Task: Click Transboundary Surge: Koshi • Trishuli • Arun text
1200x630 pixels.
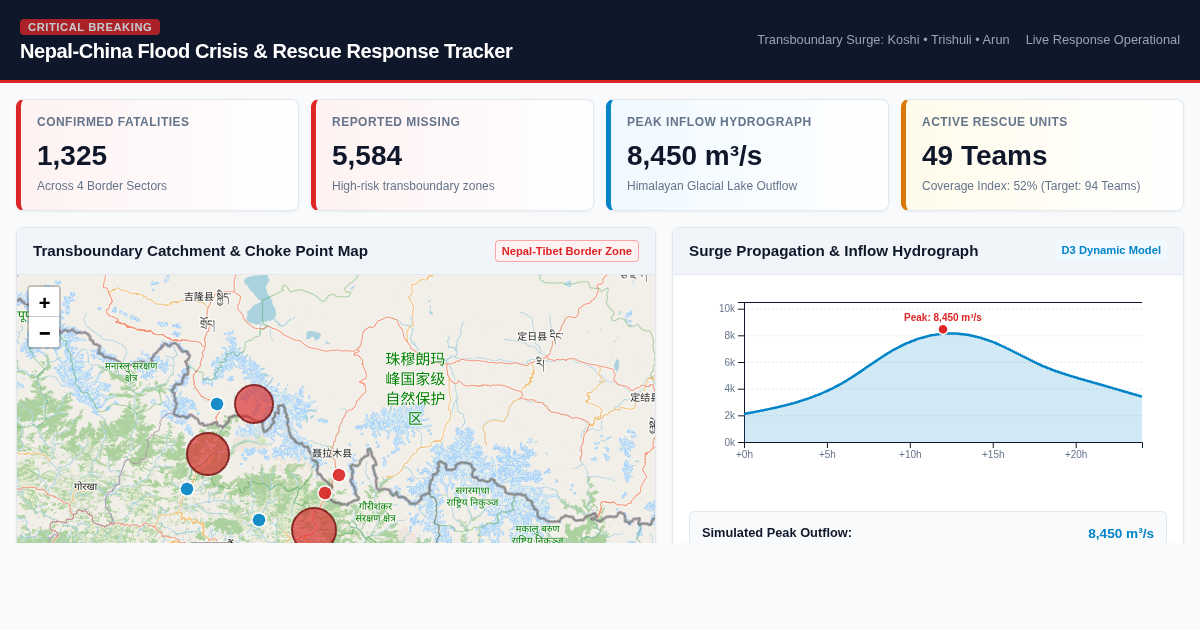Action: coord(883,40)
